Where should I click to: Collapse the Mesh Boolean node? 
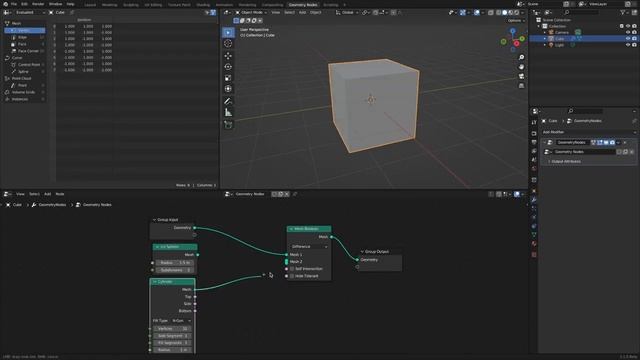[x=291, y=229]
